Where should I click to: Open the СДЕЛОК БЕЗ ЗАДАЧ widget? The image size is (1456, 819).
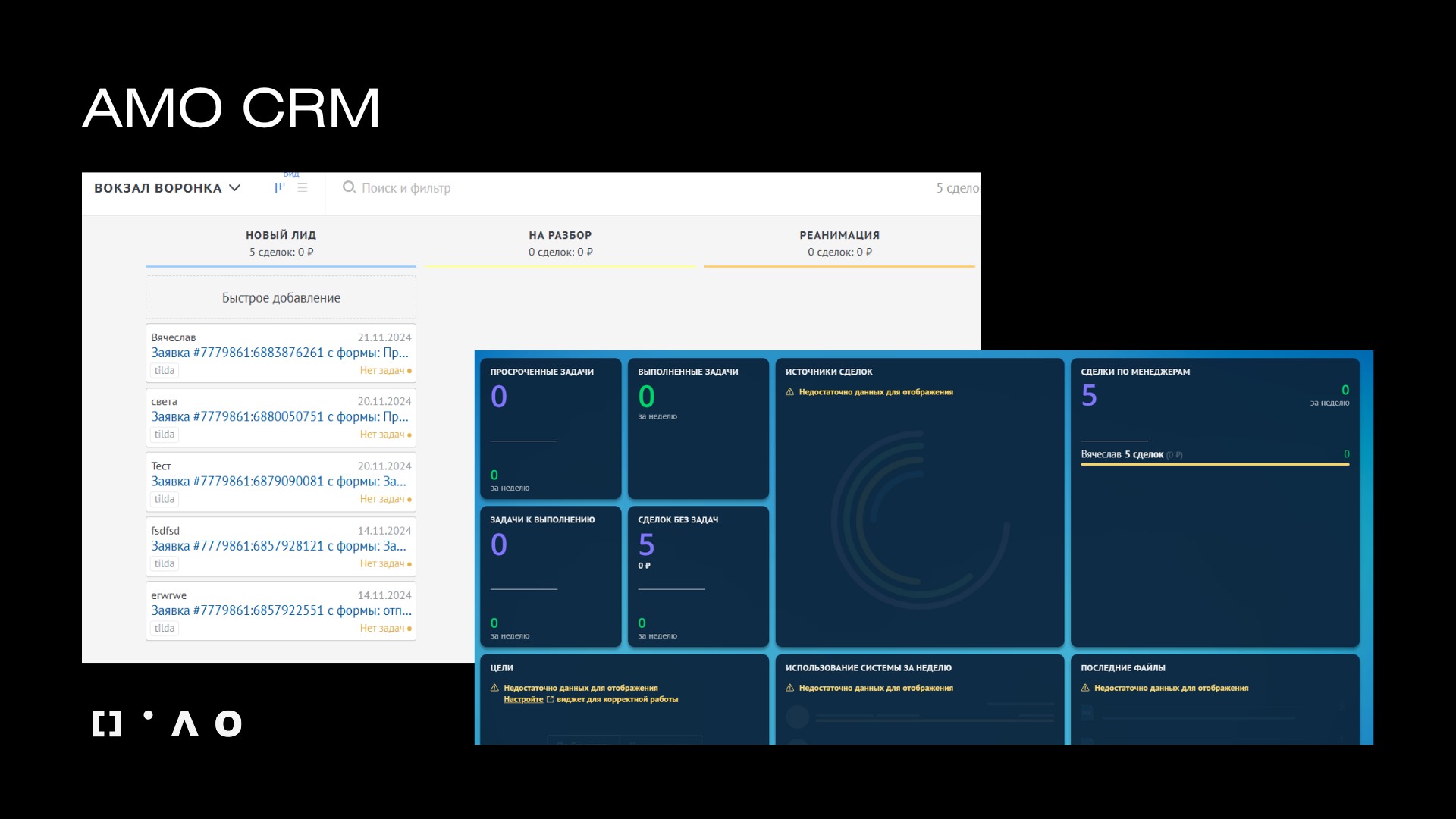click(x=698, y=576)
